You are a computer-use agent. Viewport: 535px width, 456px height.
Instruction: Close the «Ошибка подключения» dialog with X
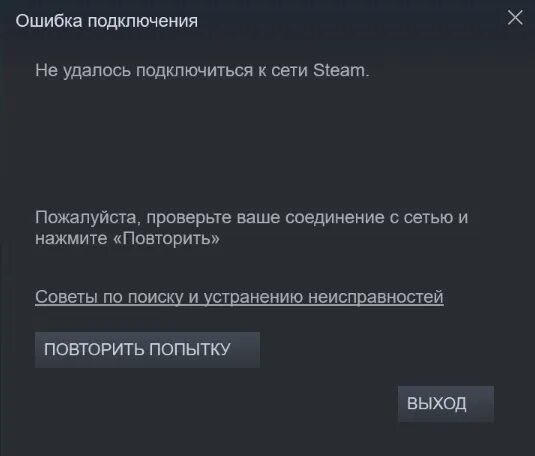(x=515, y=17)
